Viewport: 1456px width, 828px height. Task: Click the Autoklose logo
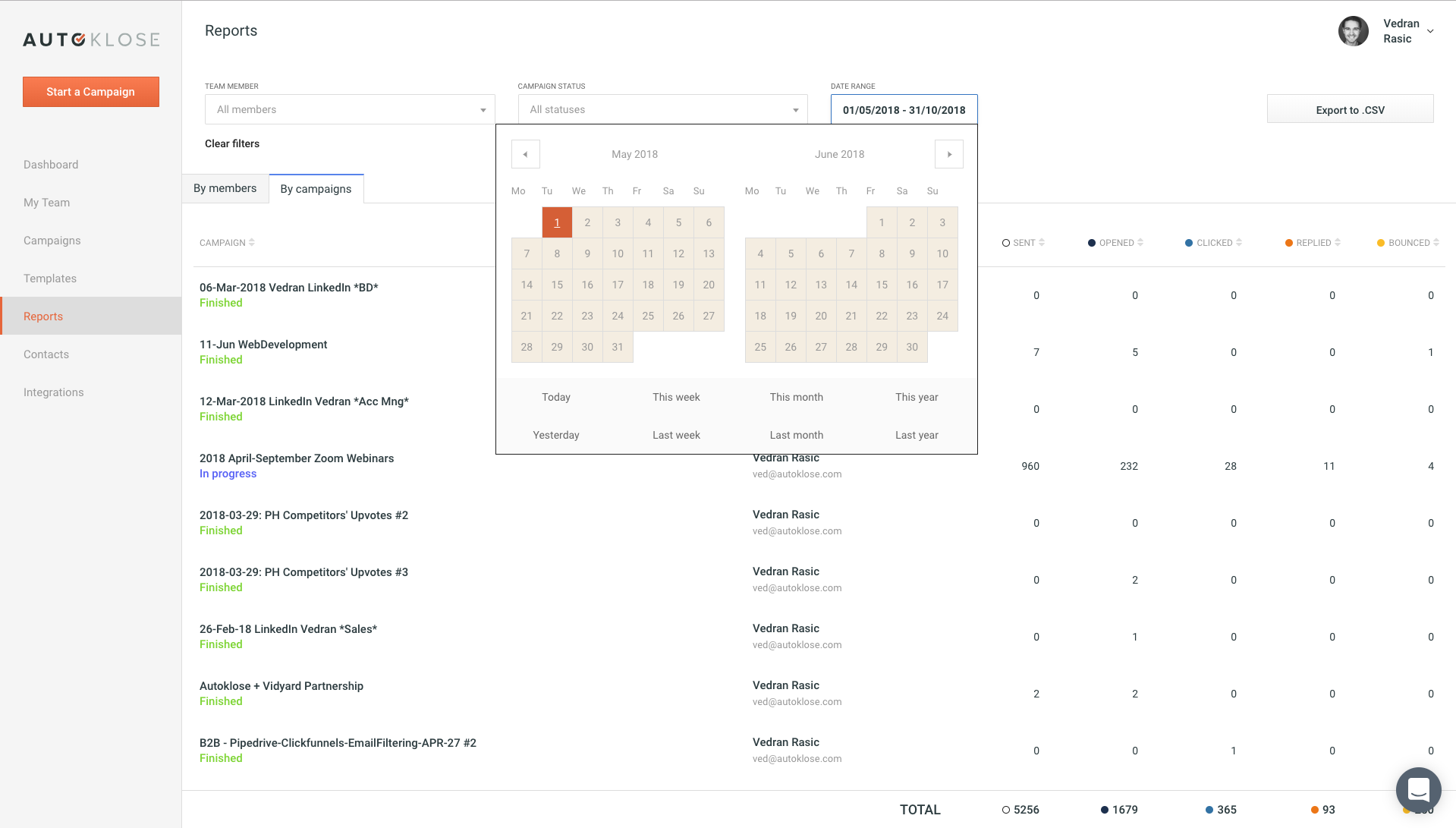coord(91,39)
